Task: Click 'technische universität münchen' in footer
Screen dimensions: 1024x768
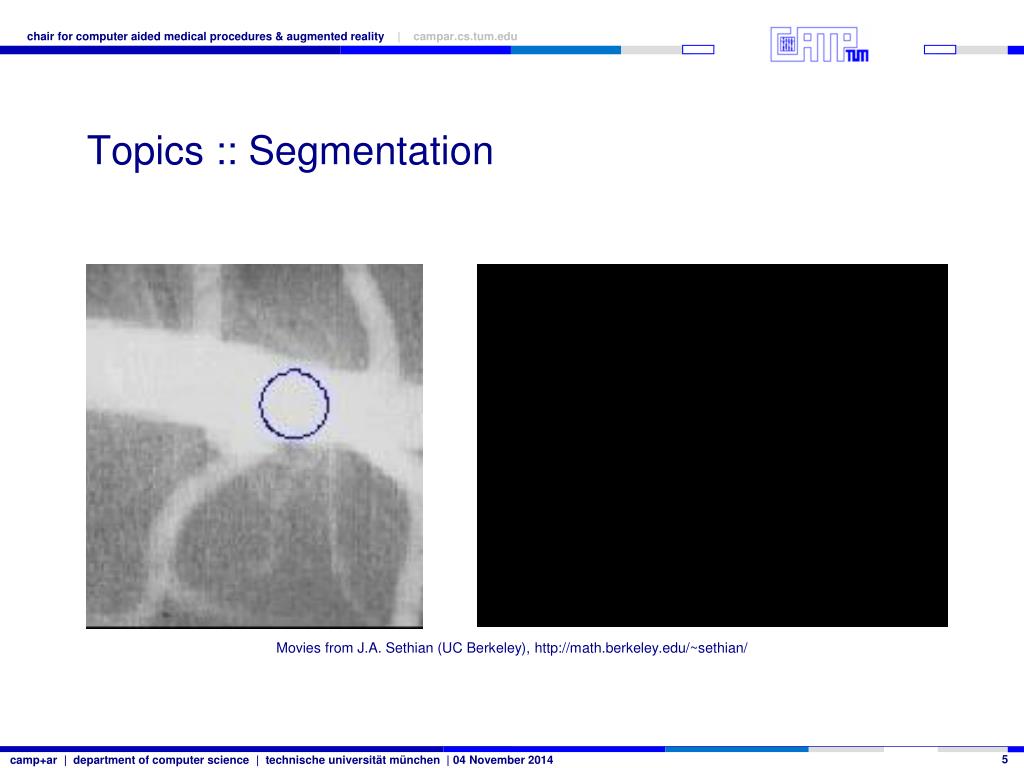Action: pos(353,760)
